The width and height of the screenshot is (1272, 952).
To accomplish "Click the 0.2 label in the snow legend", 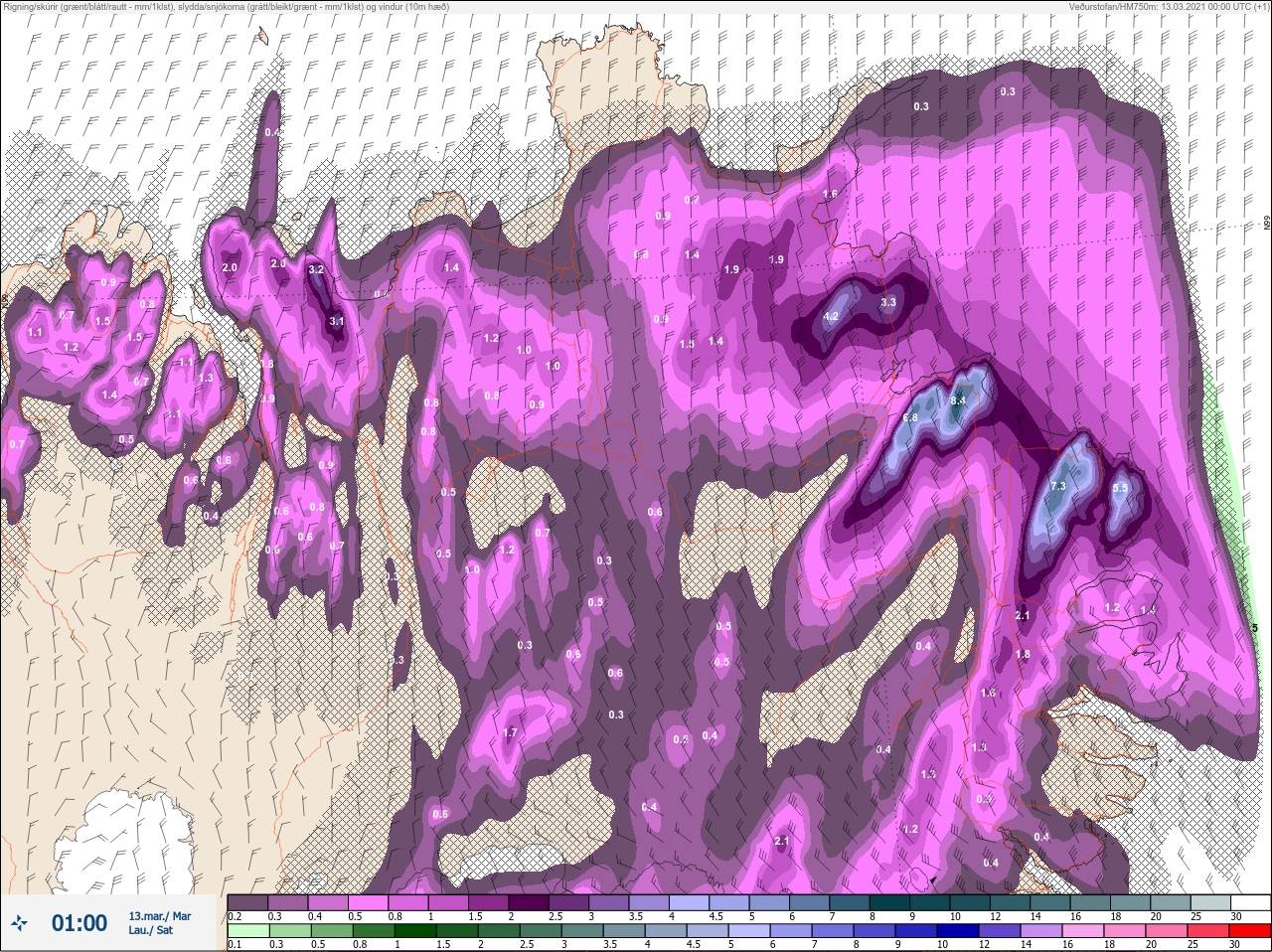I will [x=235, y=915].
